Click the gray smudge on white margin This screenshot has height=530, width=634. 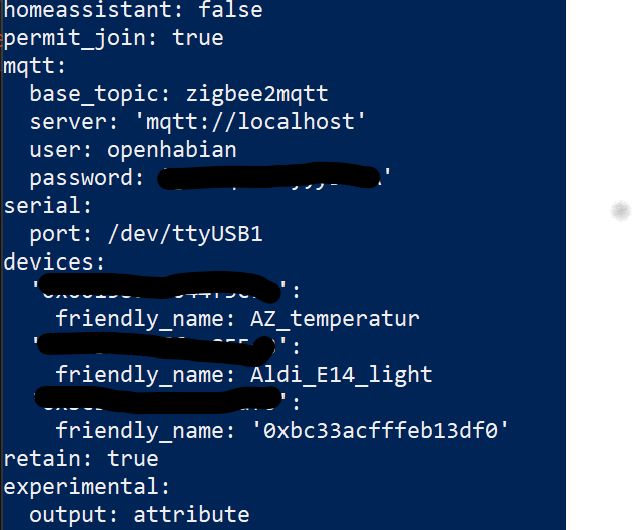(621, 211)
